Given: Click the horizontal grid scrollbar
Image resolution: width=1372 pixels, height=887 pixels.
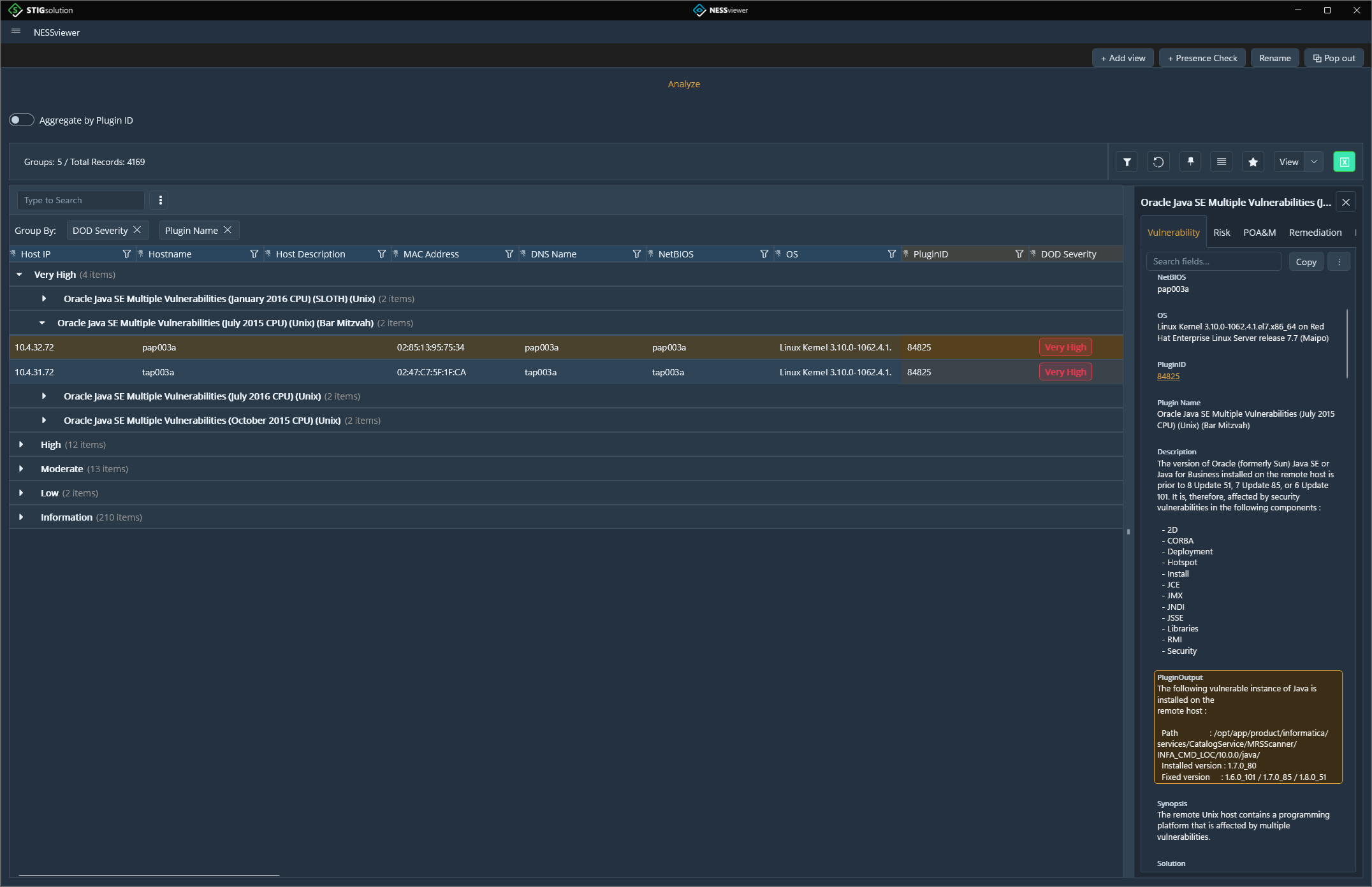Looking at the screenshot, I should (149, 875).
